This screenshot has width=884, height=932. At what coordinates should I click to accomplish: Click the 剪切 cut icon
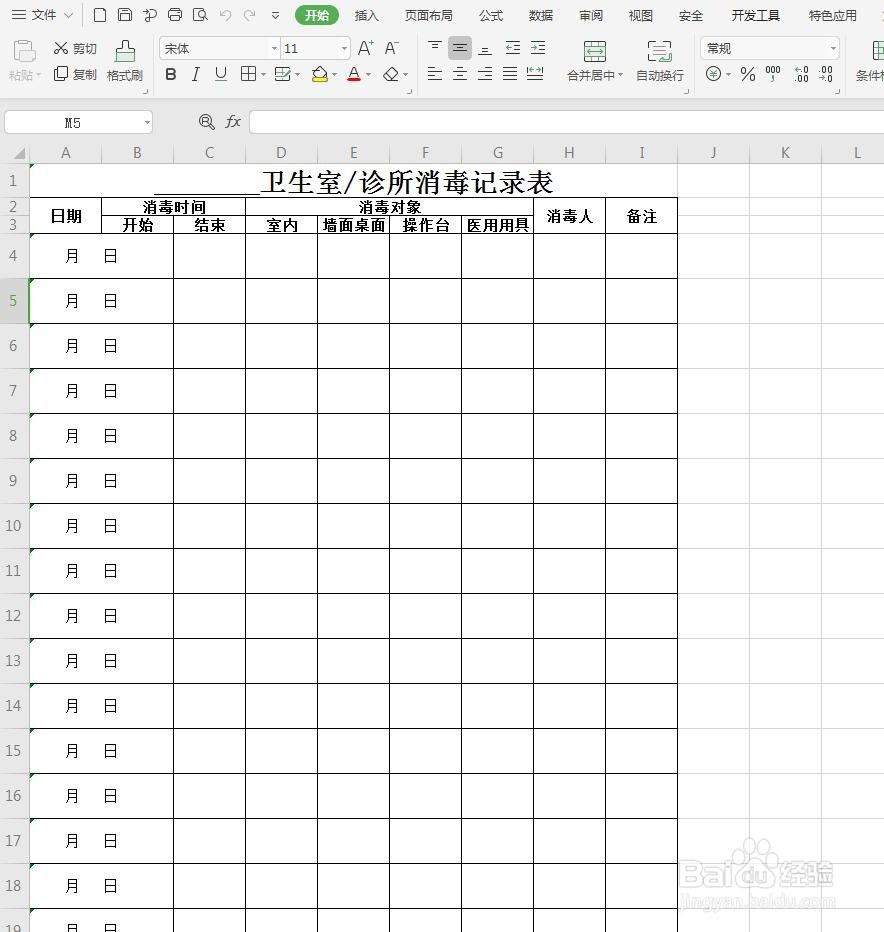click(x=73, y=47)
